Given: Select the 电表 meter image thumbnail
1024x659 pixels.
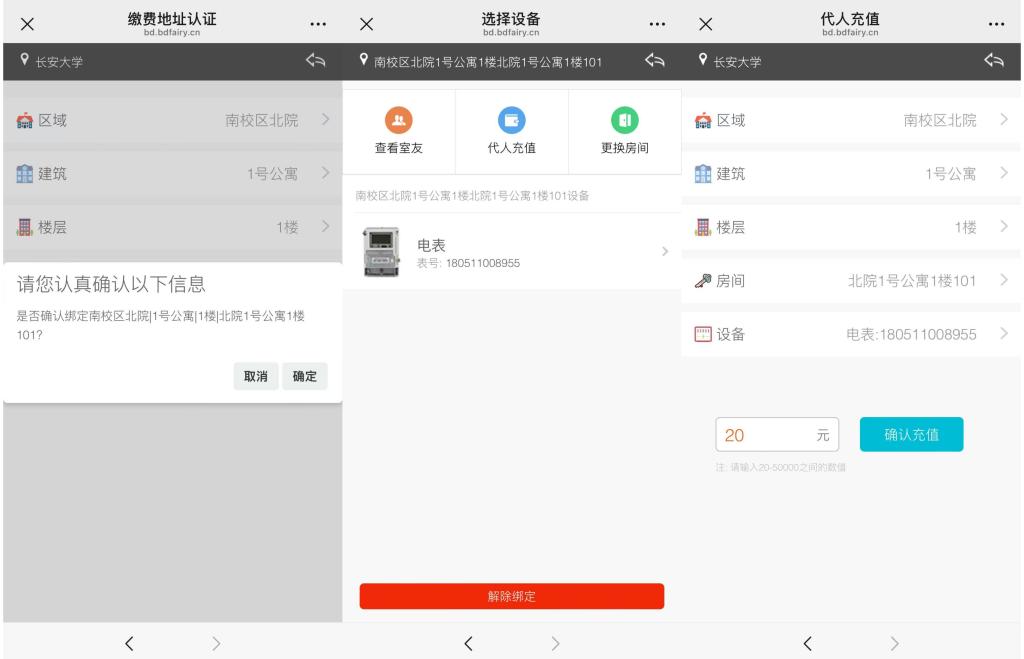Looking at the screenshot, I should point(381,252).
